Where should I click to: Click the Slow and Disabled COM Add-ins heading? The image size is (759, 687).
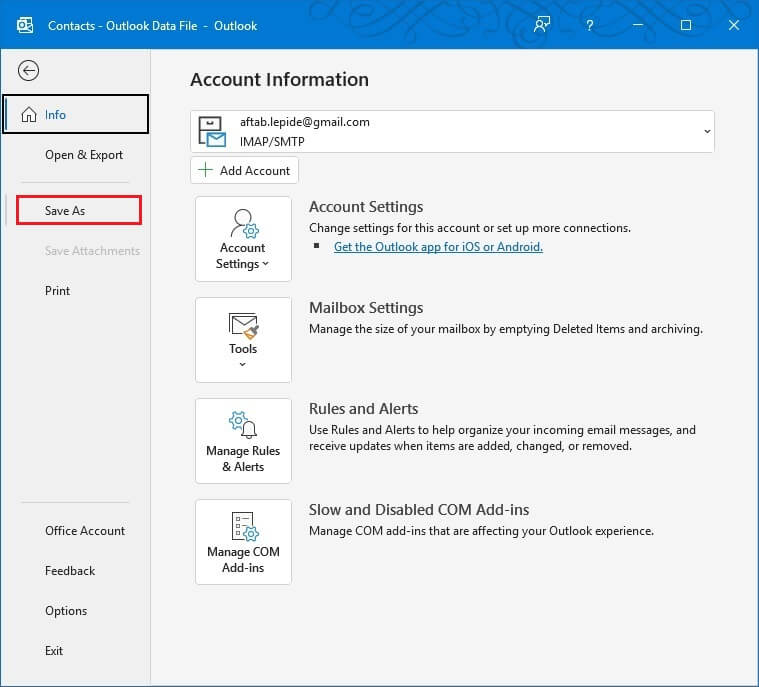pos(419,510)
